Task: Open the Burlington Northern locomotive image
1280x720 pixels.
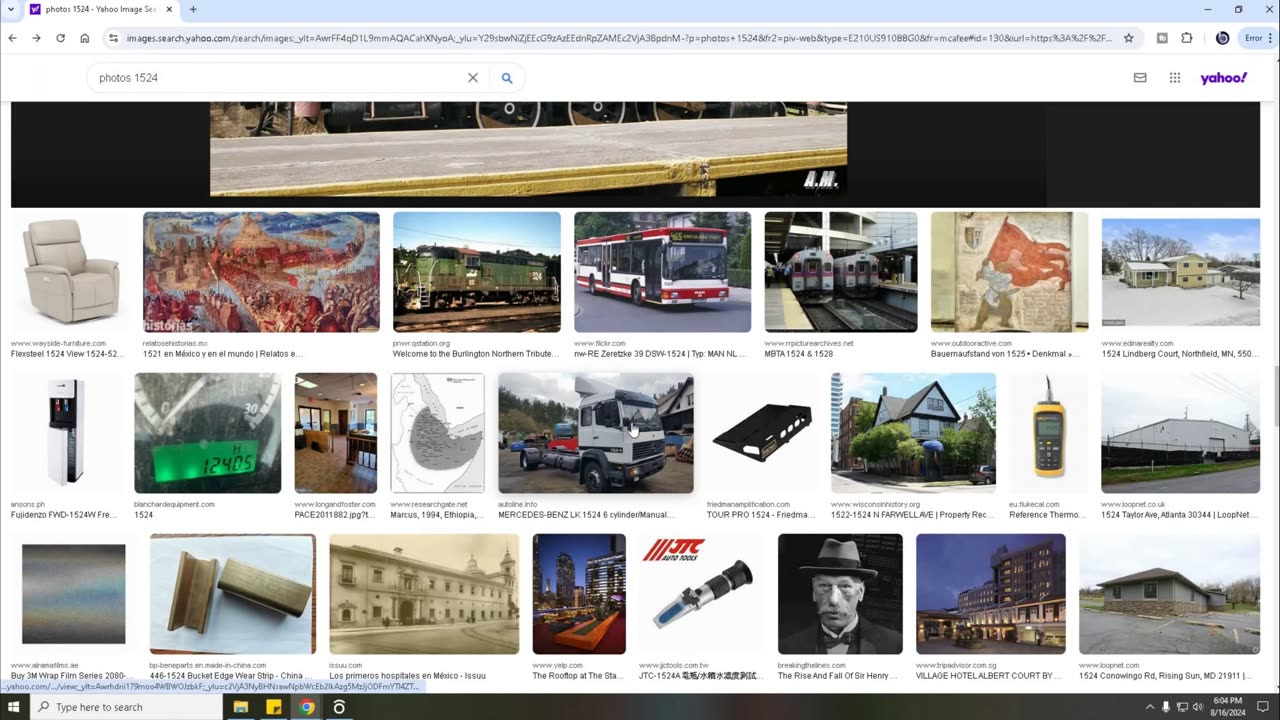Action: click(x=477, y=271)
